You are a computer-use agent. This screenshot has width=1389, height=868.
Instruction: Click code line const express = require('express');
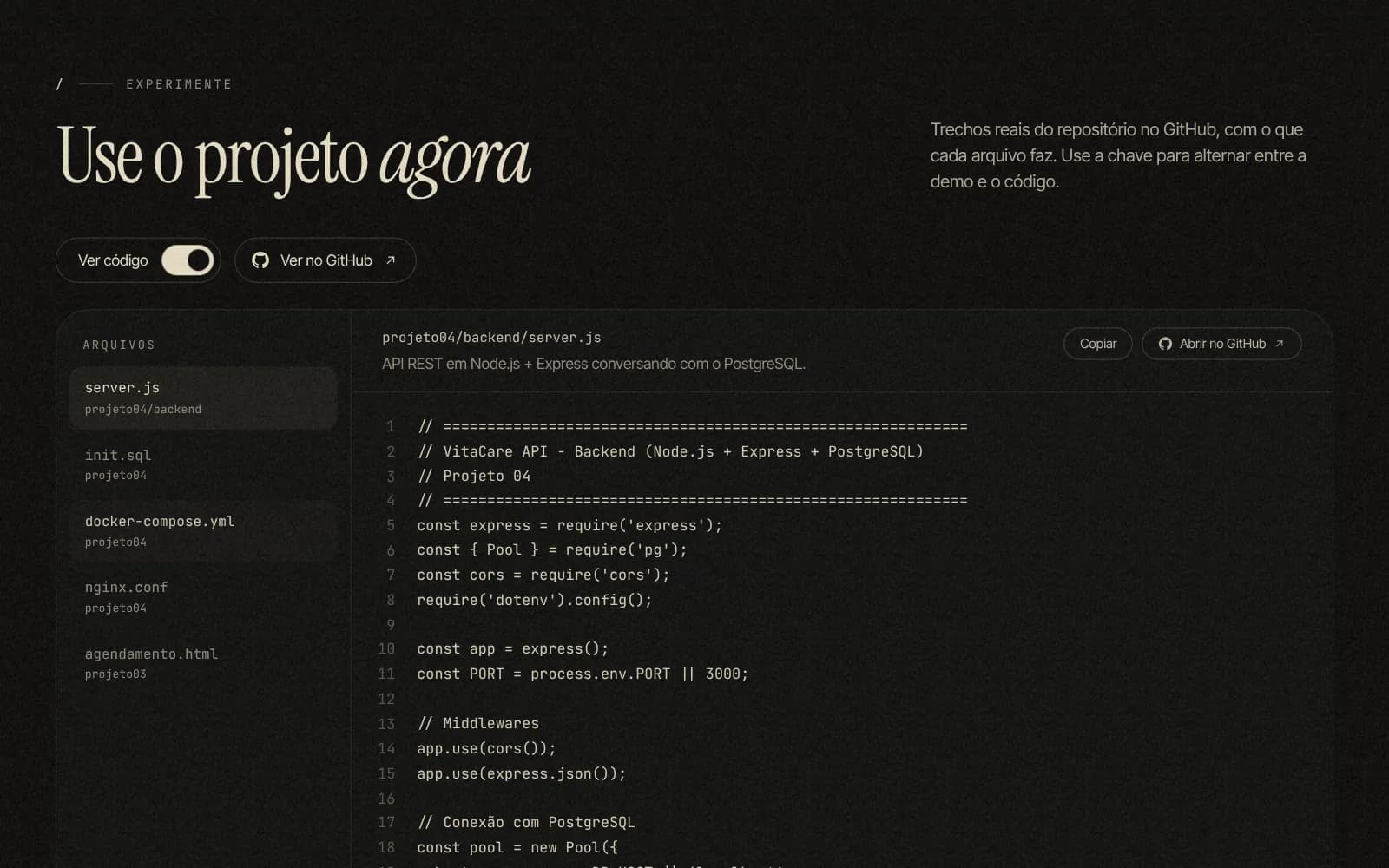pyautogui.click(x=569, y=525)
